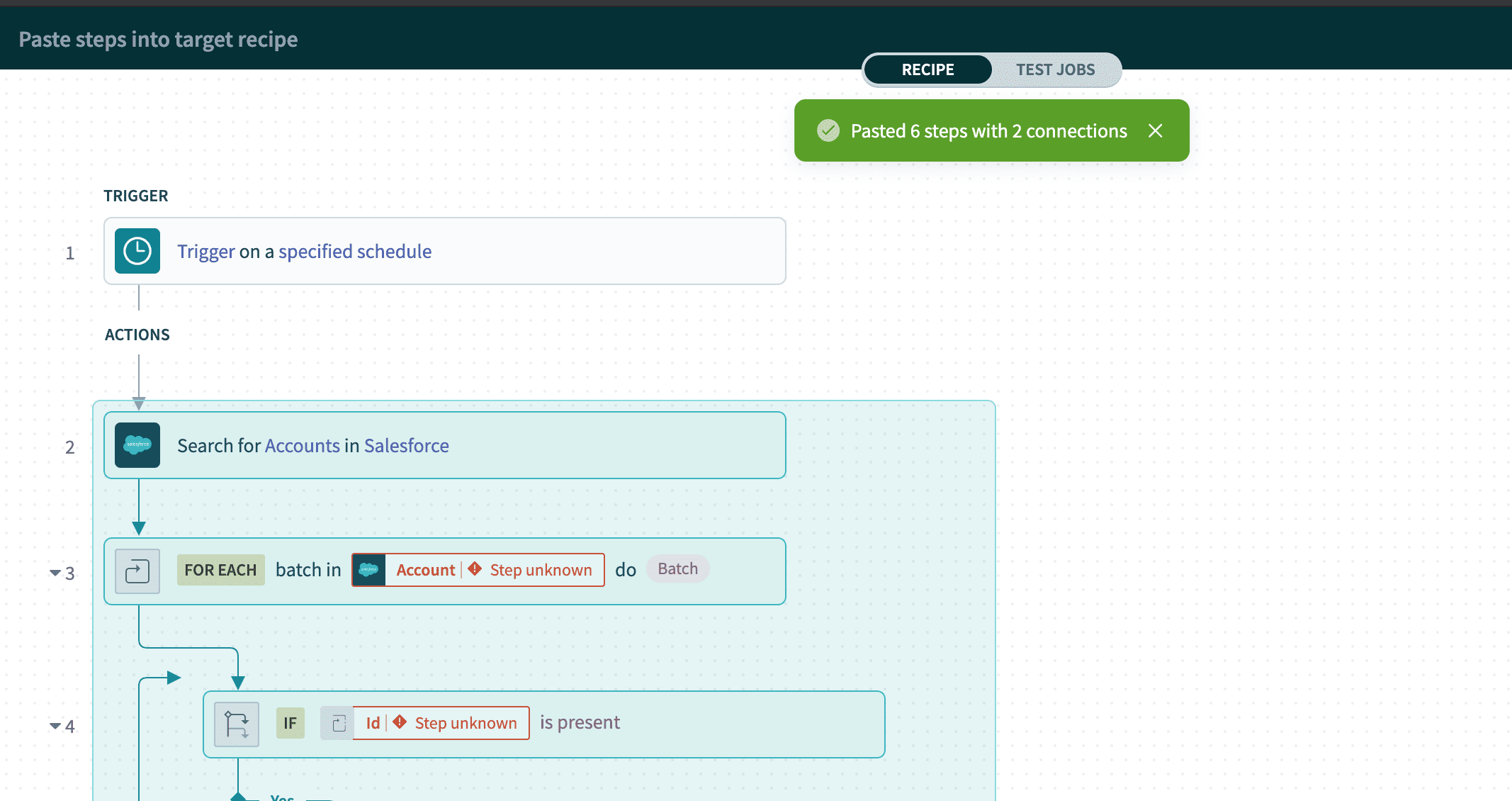This screenshot has width=1512, height=801.
Task: Click the IF condition branch icon
Action: [237, 721]
